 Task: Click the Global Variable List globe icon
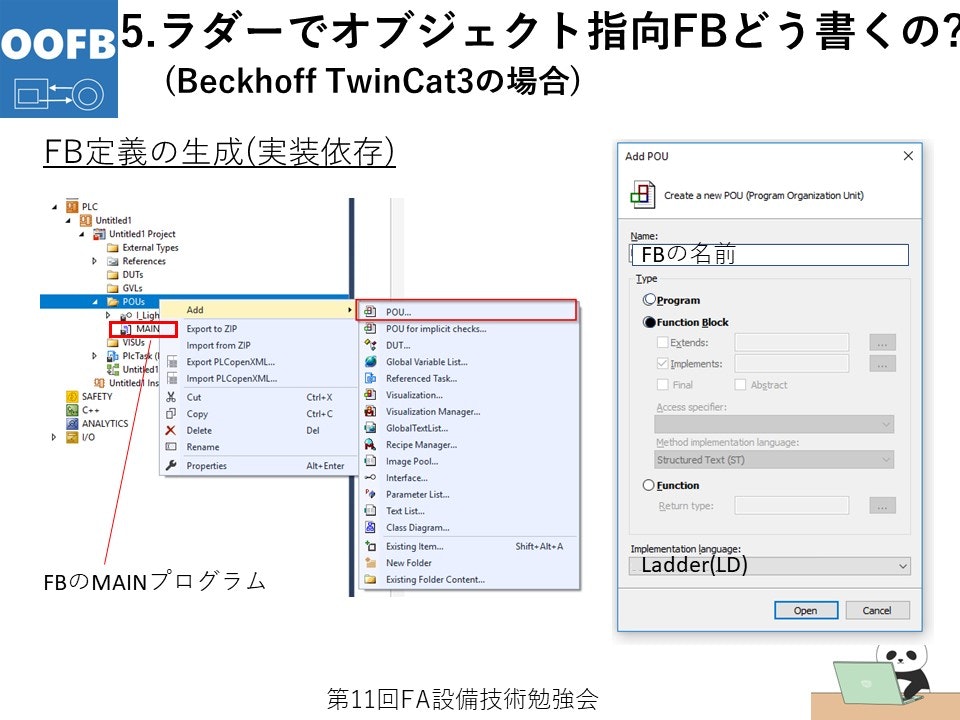pos(370,361)
